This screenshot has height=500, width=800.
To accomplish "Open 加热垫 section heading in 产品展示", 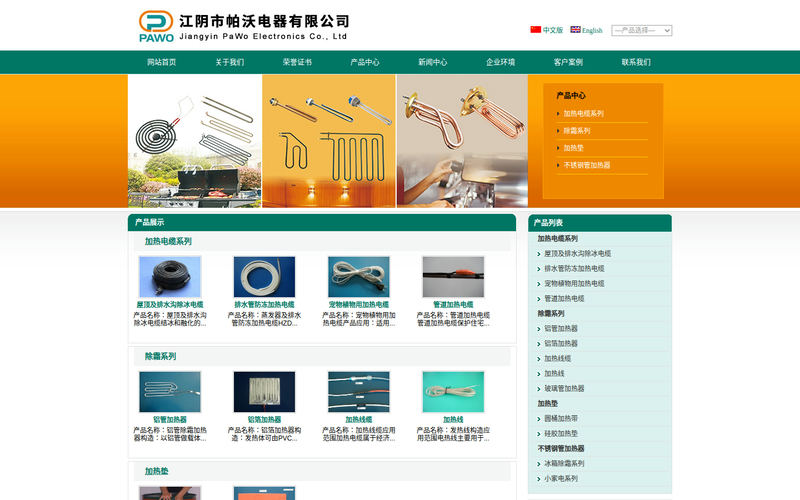I will pos(157,471).
